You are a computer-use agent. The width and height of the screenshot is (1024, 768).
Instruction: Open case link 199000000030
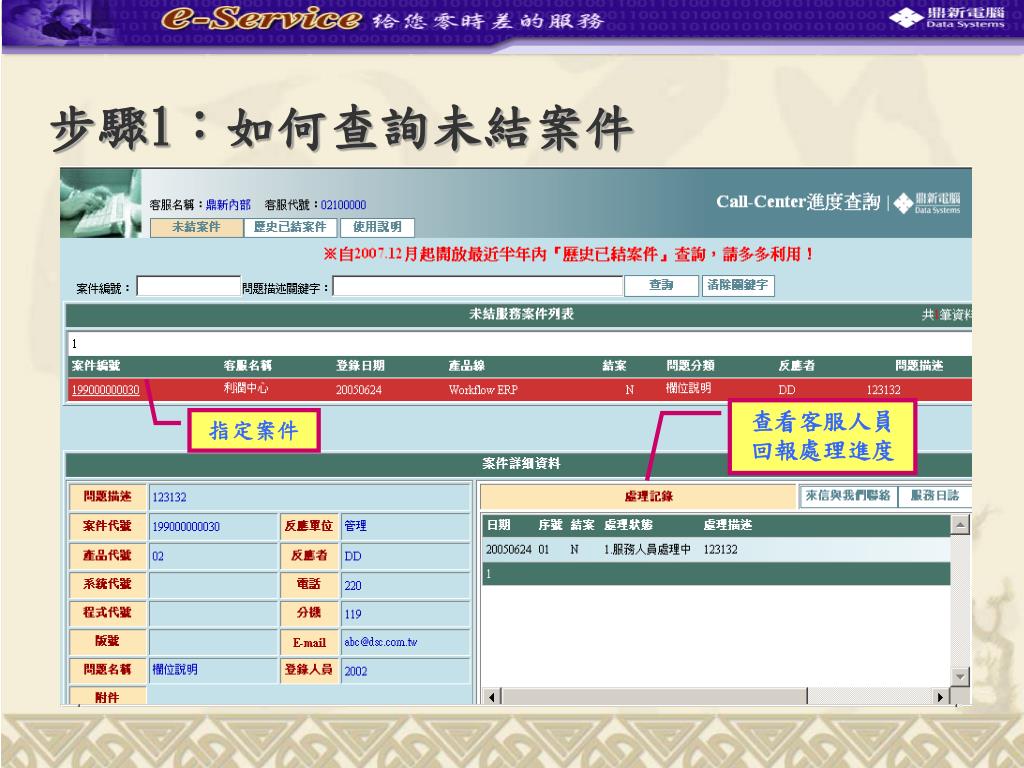coord(105,390)
